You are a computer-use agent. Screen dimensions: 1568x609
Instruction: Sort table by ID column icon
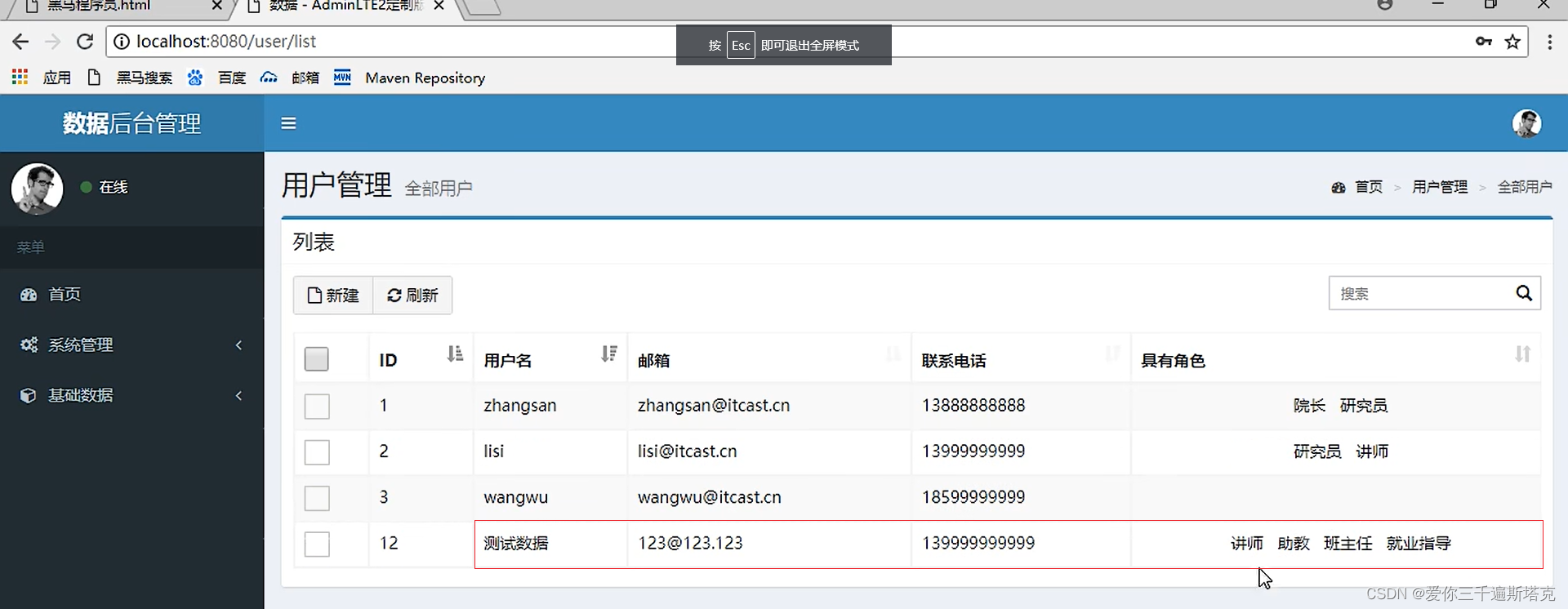(455, 353)
